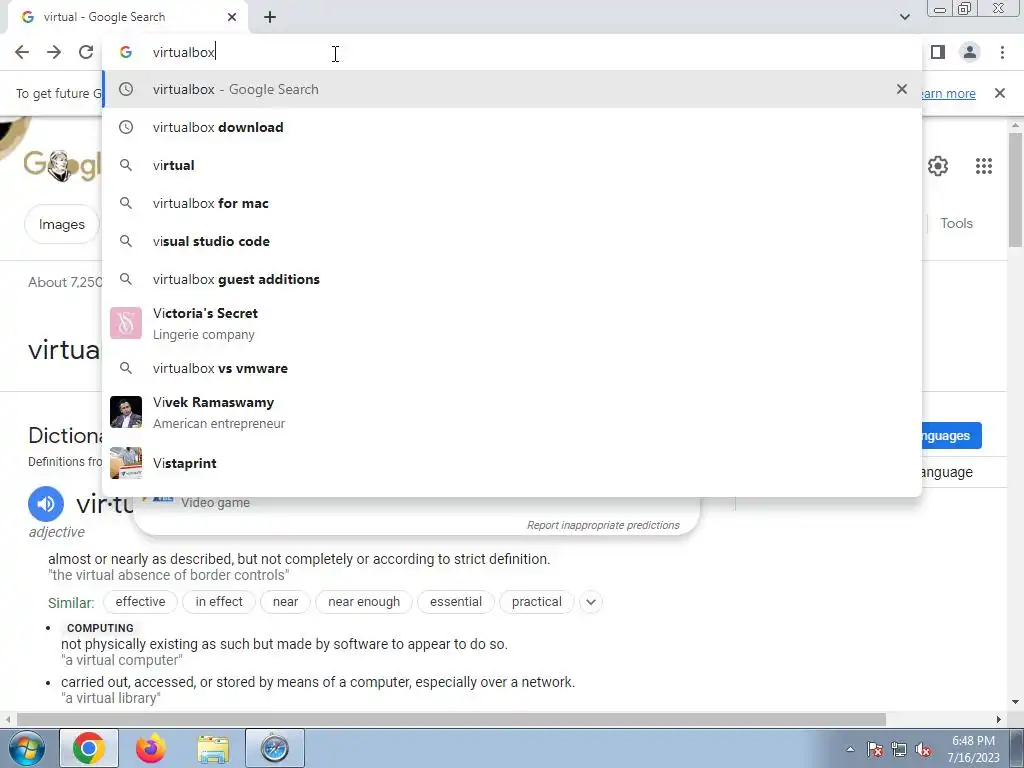1024x768 pixels.
Task: Click the muted volume tray icon
Action: (x=923, y=749)
